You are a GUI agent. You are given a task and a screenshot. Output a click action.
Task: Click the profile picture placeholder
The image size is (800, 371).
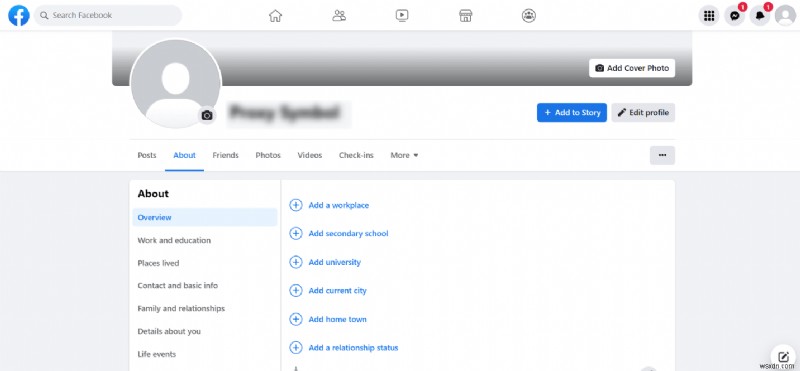[176, 83]
